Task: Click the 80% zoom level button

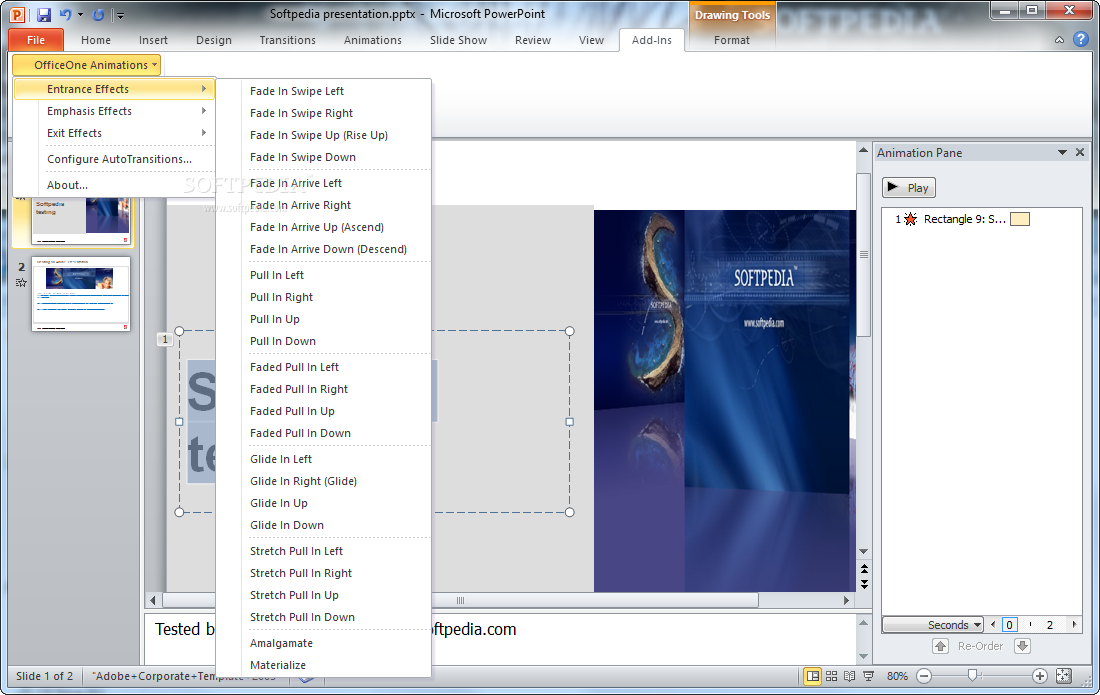Action: click(897, 676)
